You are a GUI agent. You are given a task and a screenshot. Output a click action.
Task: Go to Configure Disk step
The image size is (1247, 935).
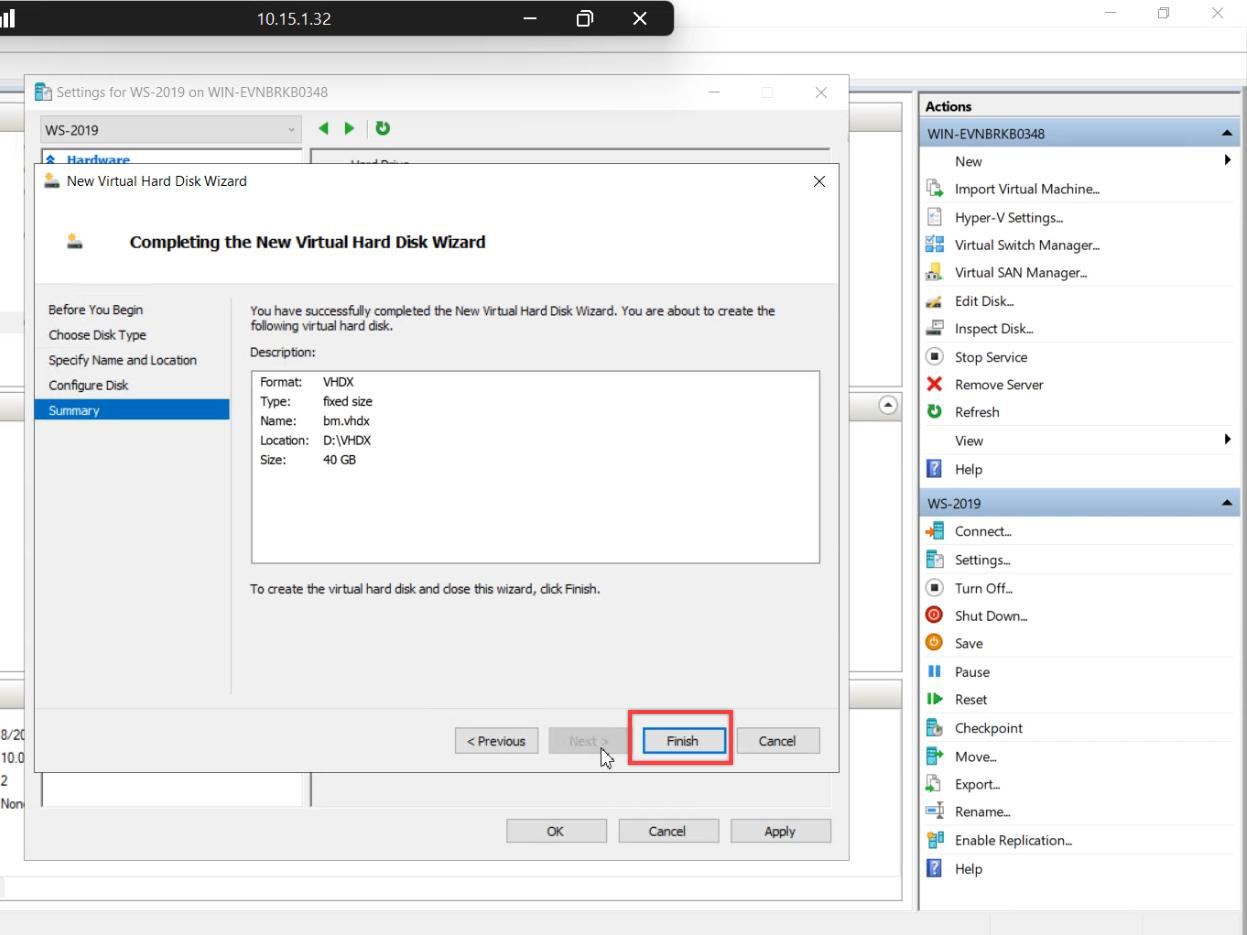88,385
